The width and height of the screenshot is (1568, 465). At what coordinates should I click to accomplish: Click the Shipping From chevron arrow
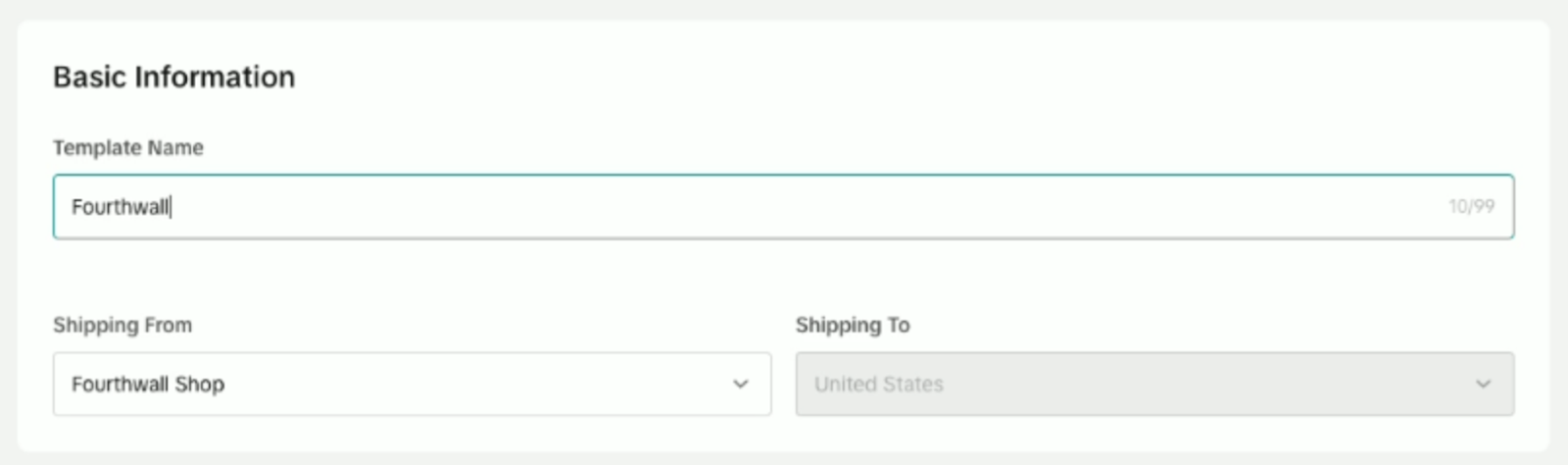click(x=741, y=384)
